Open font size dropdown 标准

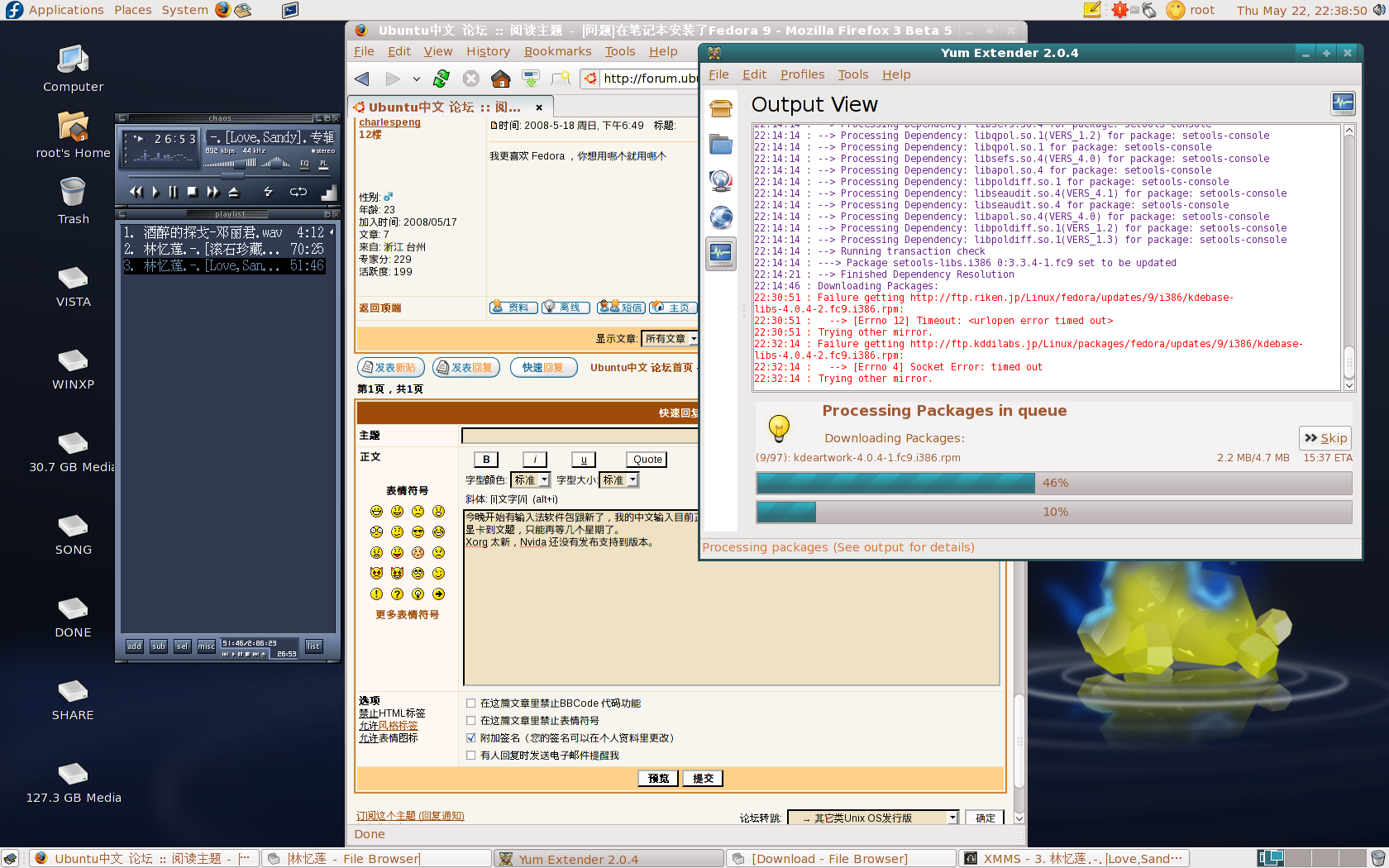pyautogui.click(x=619, y=480)
